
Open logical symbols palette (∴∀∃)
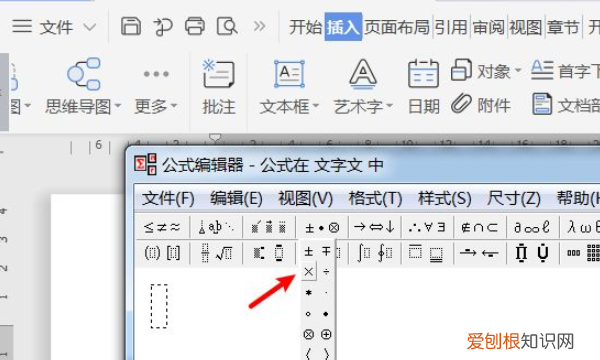[x=427, y=228]
